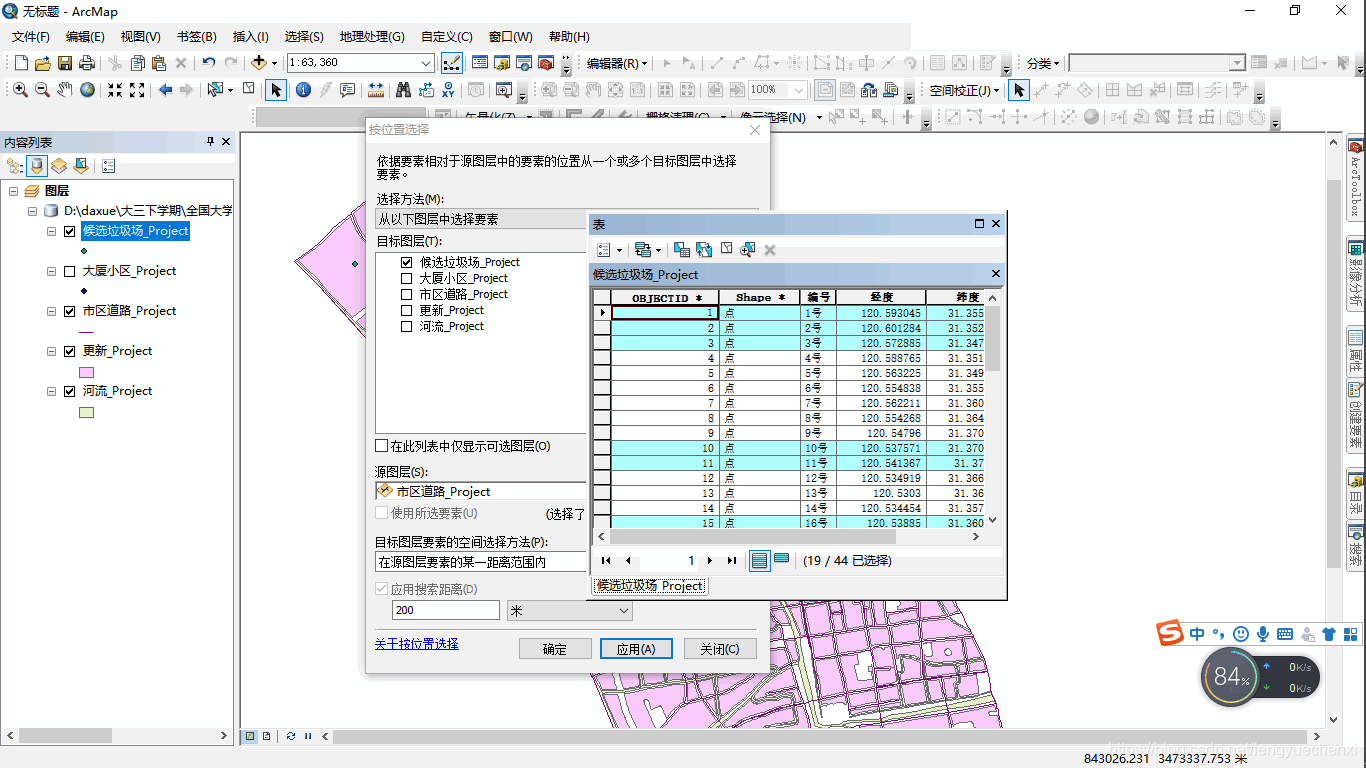Click the 应用(A) button

(x=636, y=649)
